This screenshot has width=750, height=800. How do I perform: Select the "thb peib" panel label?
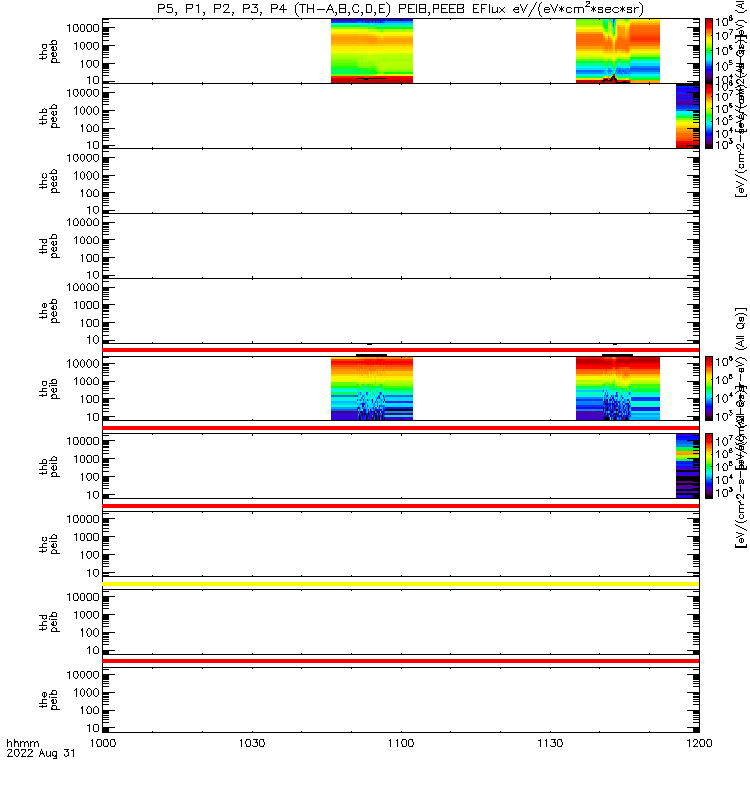[x=49, y=466]
